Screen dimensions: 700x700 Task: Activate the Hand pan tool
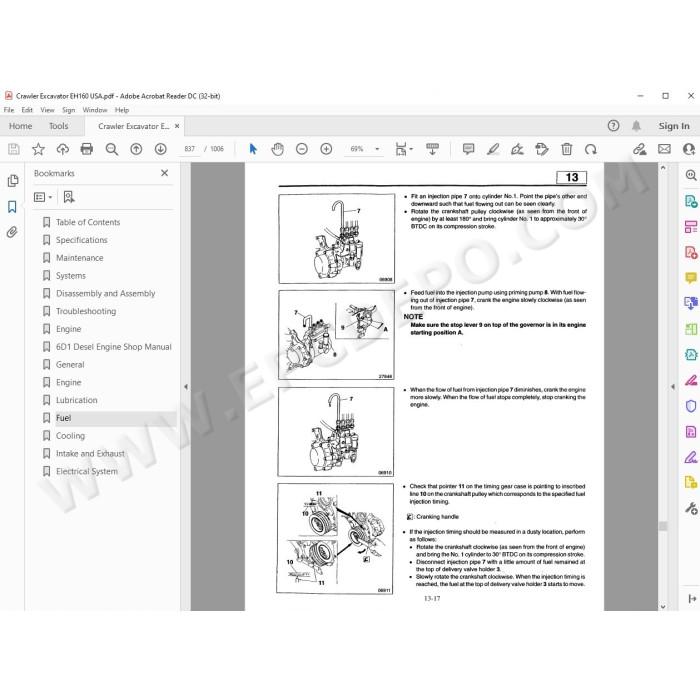pyautogui.click(x=277, y=149)
